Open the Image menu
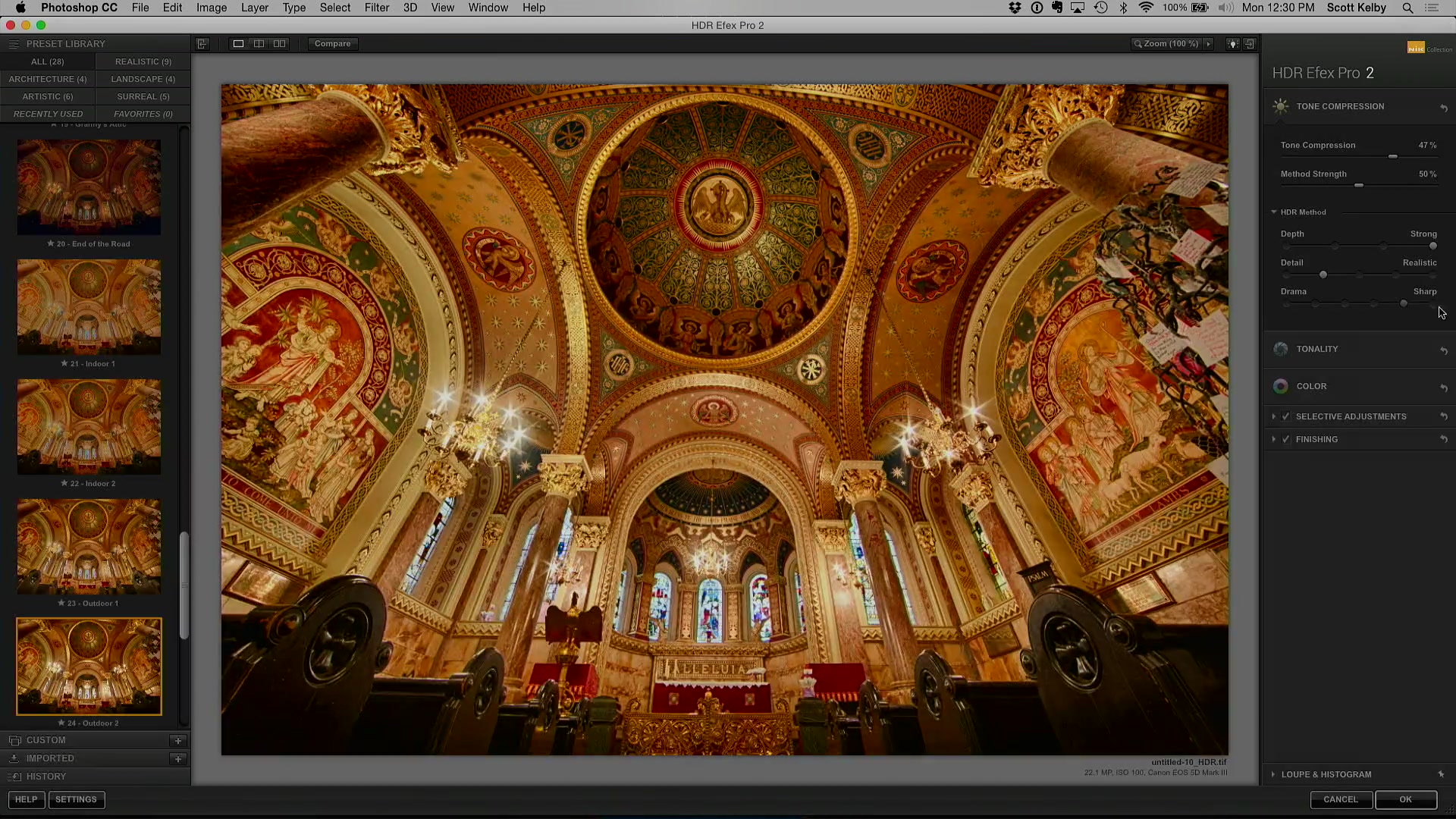Screen dimensions: 1456x819 tap(212, 8)
